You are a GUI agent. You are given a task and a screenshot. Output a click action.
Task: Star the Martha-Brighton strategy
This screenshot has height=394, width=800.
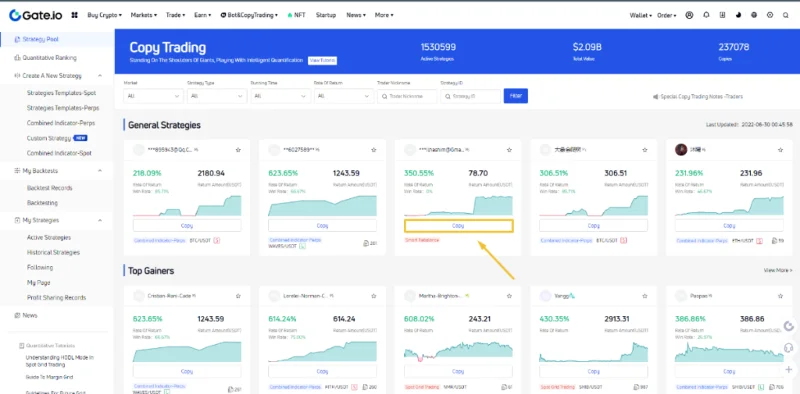pos(509,296)
